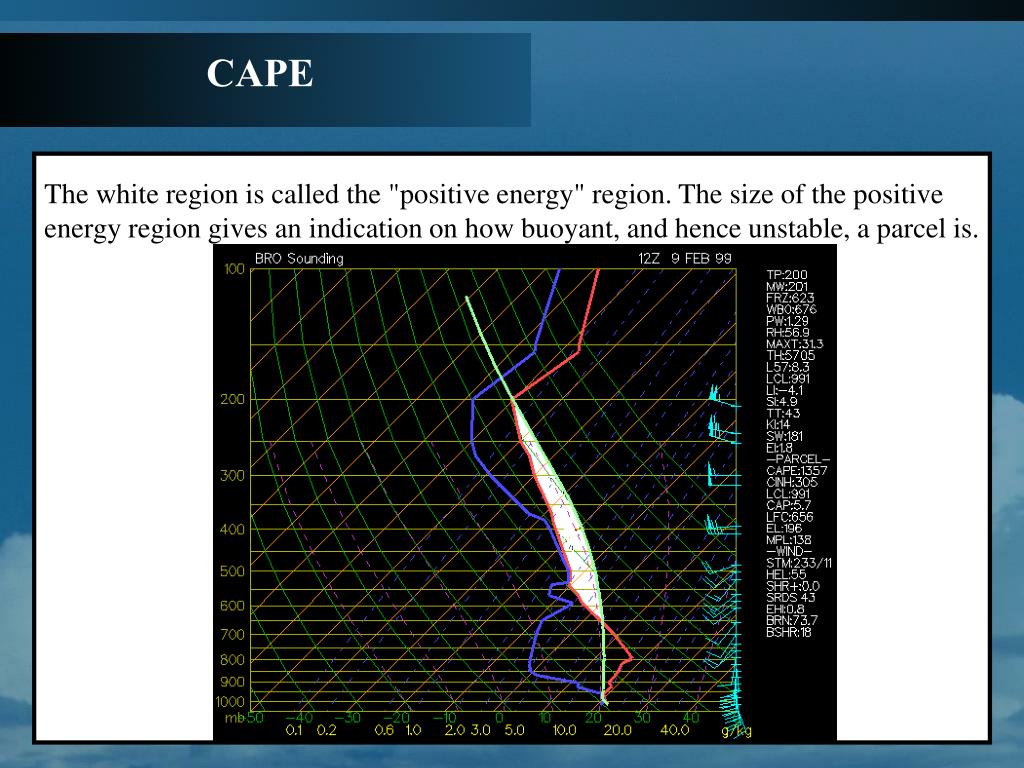Image resolution: width=1024 pixels, height=768 pixels.
Task: Select the "LFC:656" value
Action: [x=790, y=517]
